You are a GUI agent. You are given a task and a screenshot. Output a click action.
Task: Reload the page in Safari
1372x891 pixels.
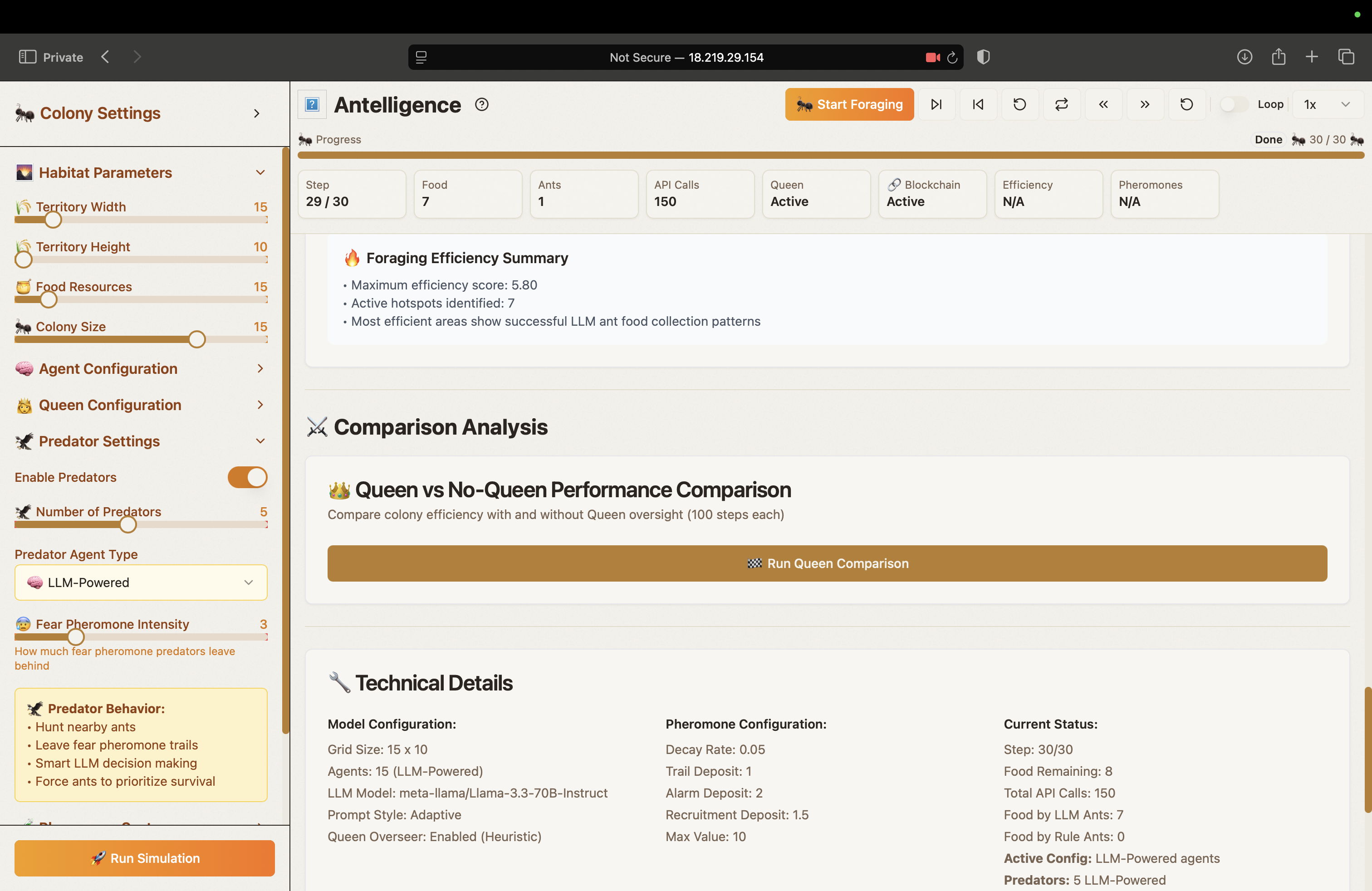[952, 57]
